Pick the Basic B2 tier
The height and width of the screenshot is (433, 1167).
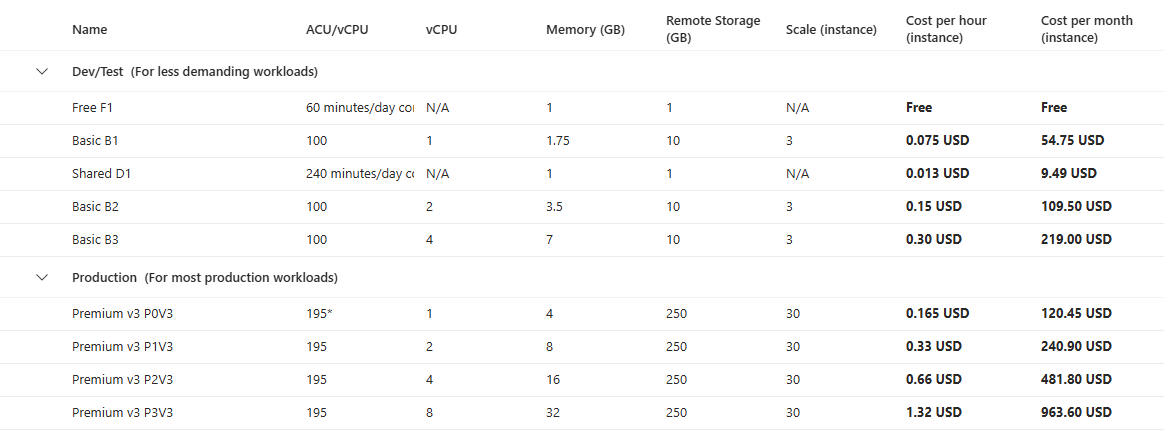[x=96, y=207]
